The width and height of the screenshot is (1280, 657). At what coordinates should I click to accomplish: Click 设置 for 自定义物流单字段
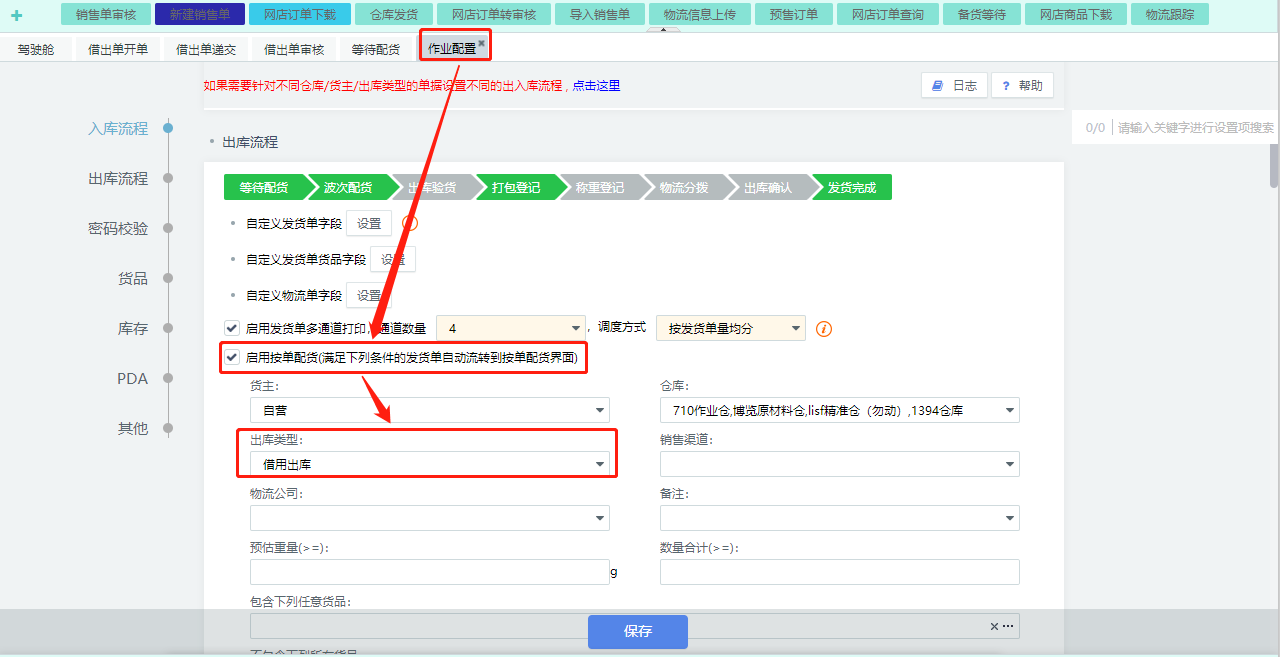[x=369, y=296]
